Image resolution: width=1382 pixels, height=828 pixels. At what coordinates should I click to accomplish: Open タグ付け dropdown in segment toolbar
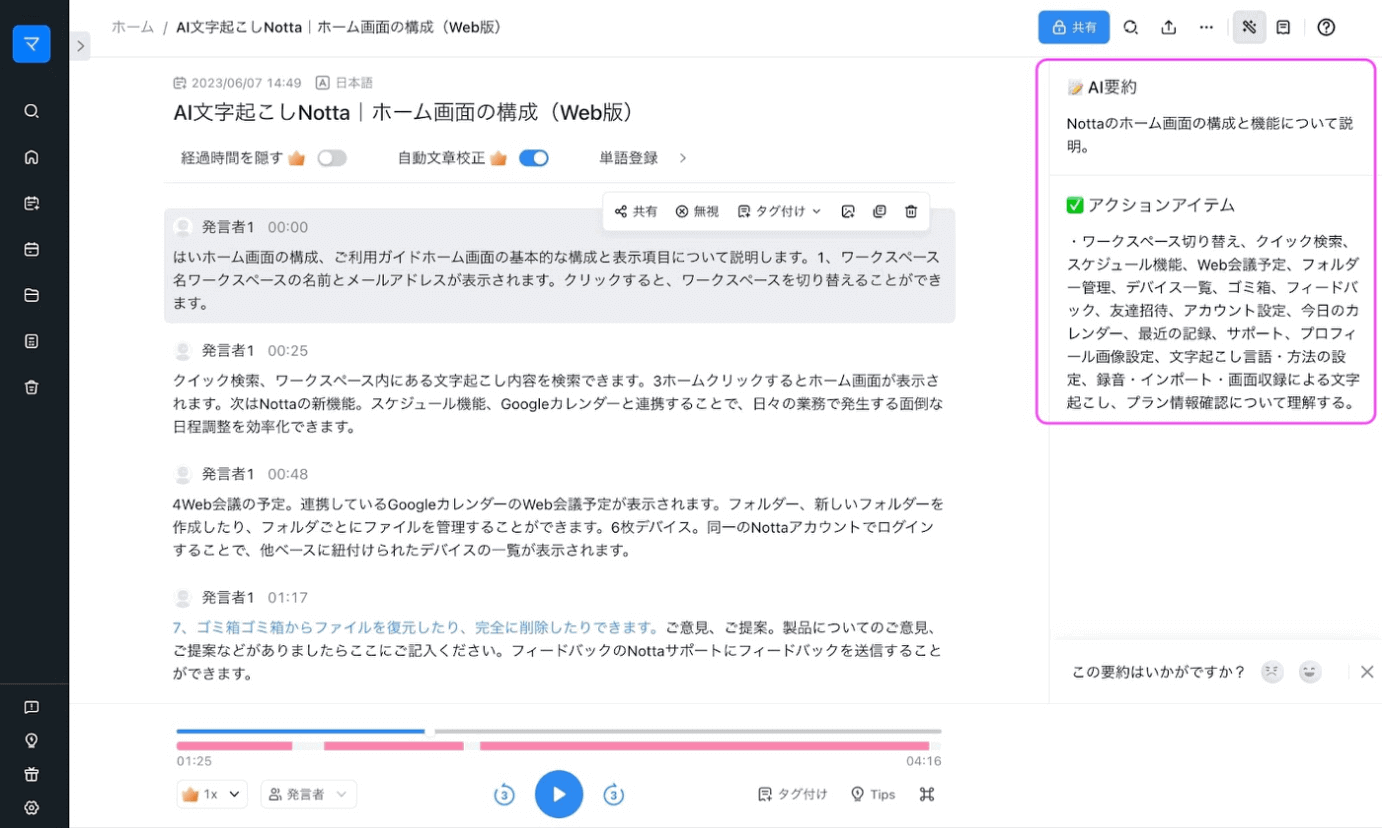pos(779,211)
